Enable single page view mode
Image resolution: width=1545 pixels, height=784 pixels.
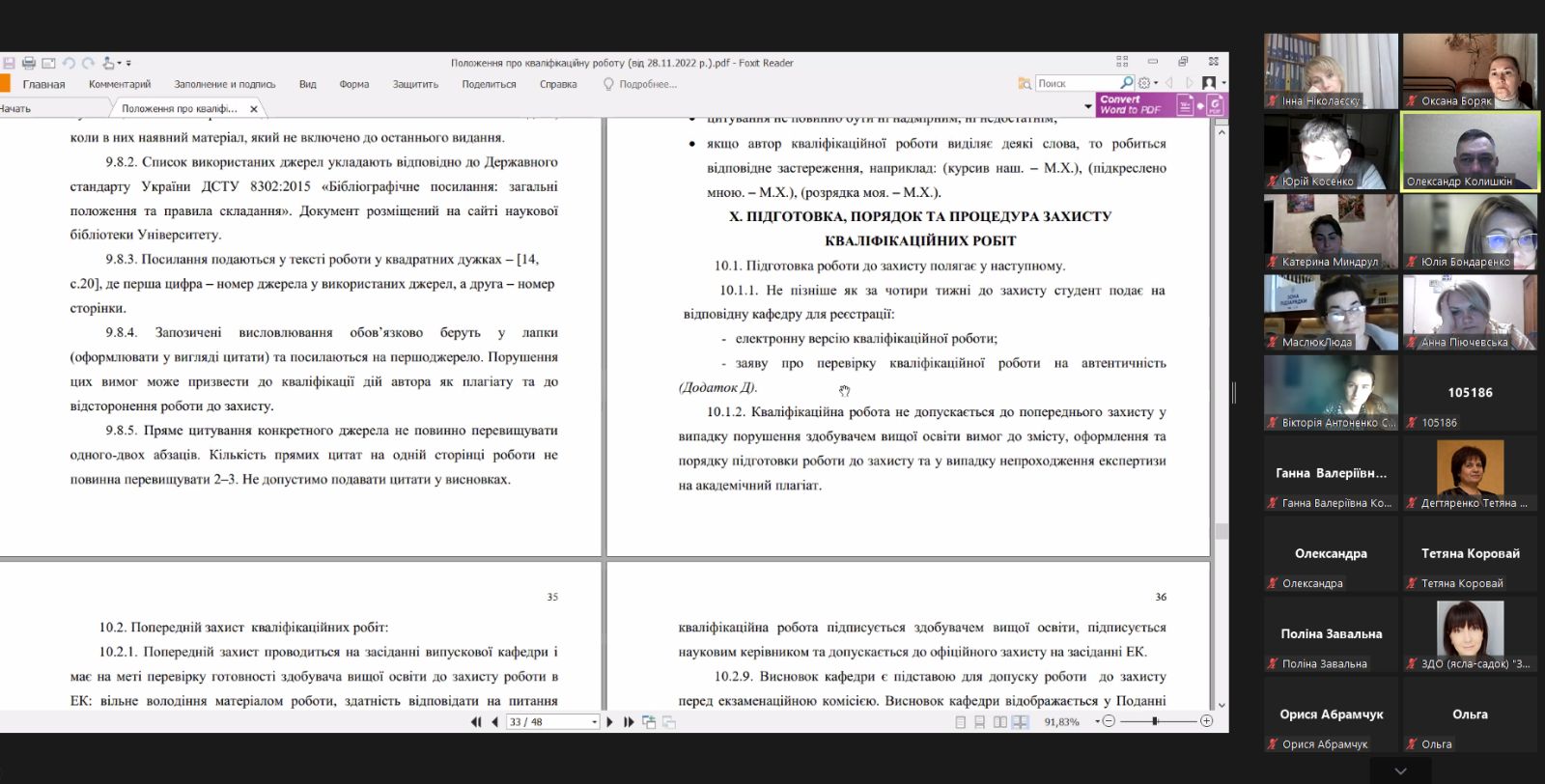tap(960, 722)
